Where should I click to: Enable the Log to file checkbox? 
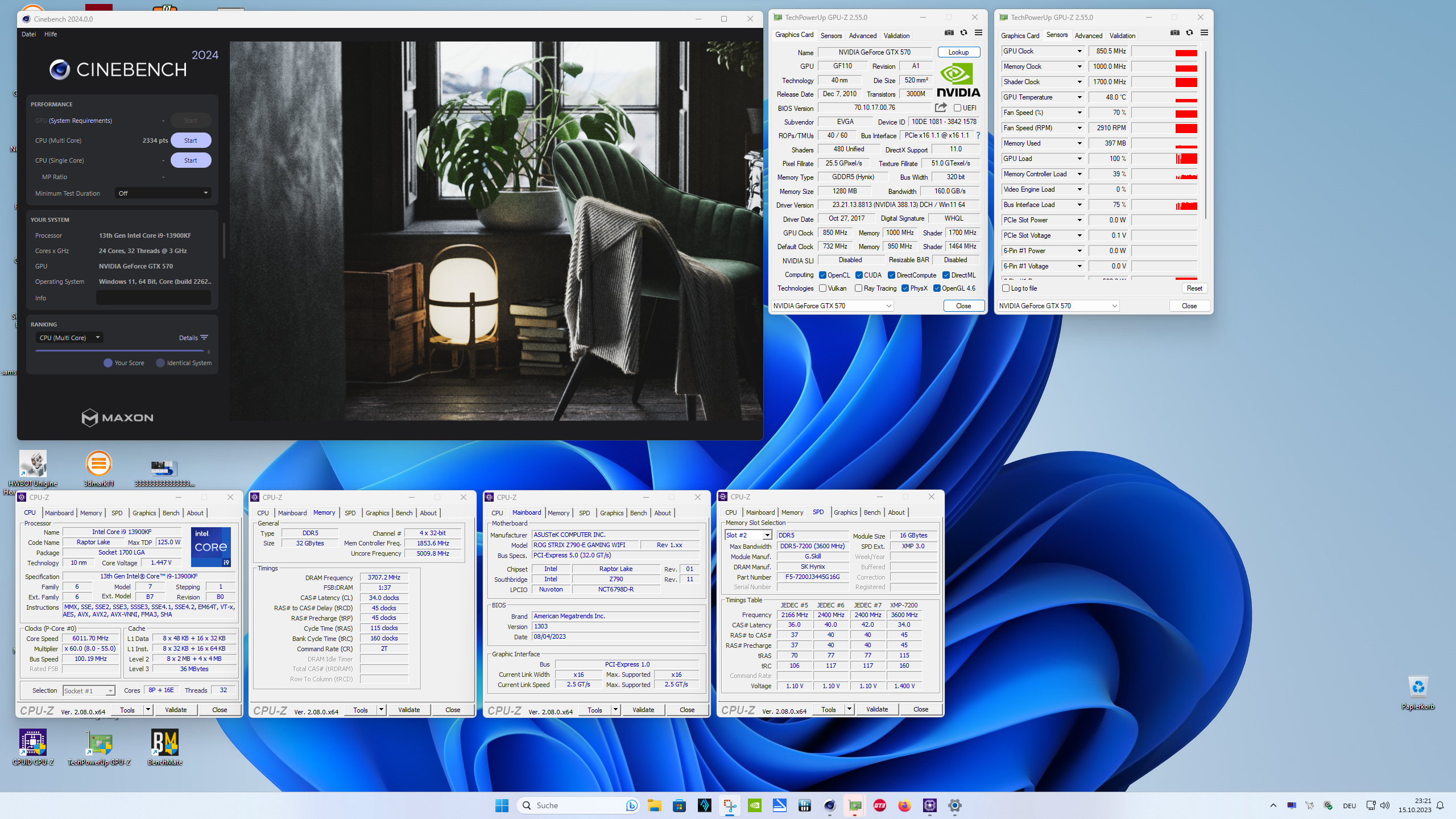click(1006, 288)
